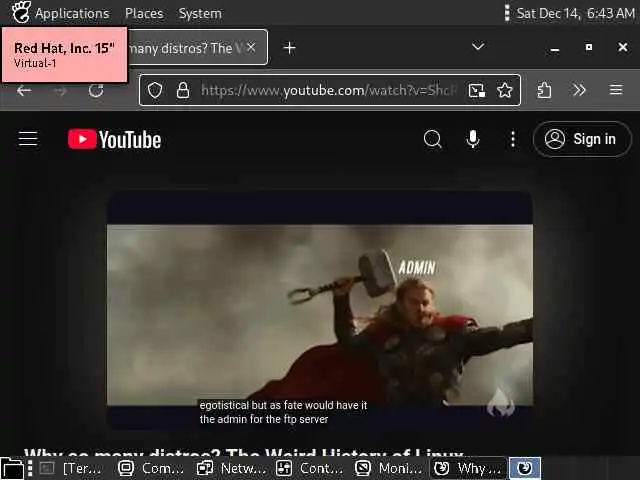
Task: Open the file manager icon on the bottom panel
Action: coord(12,469)
